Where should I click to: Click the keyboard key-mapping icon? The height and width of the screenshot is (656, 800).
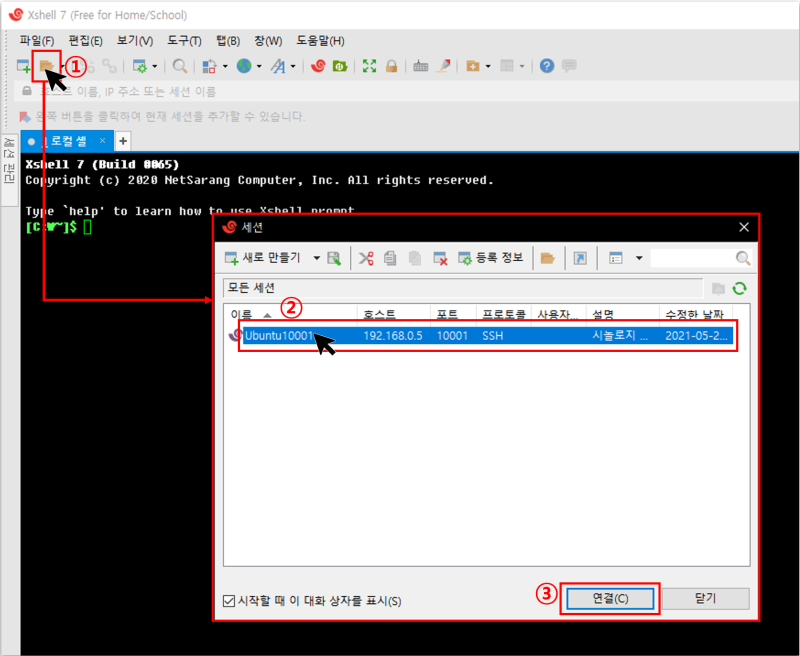[x=420, y=66]
